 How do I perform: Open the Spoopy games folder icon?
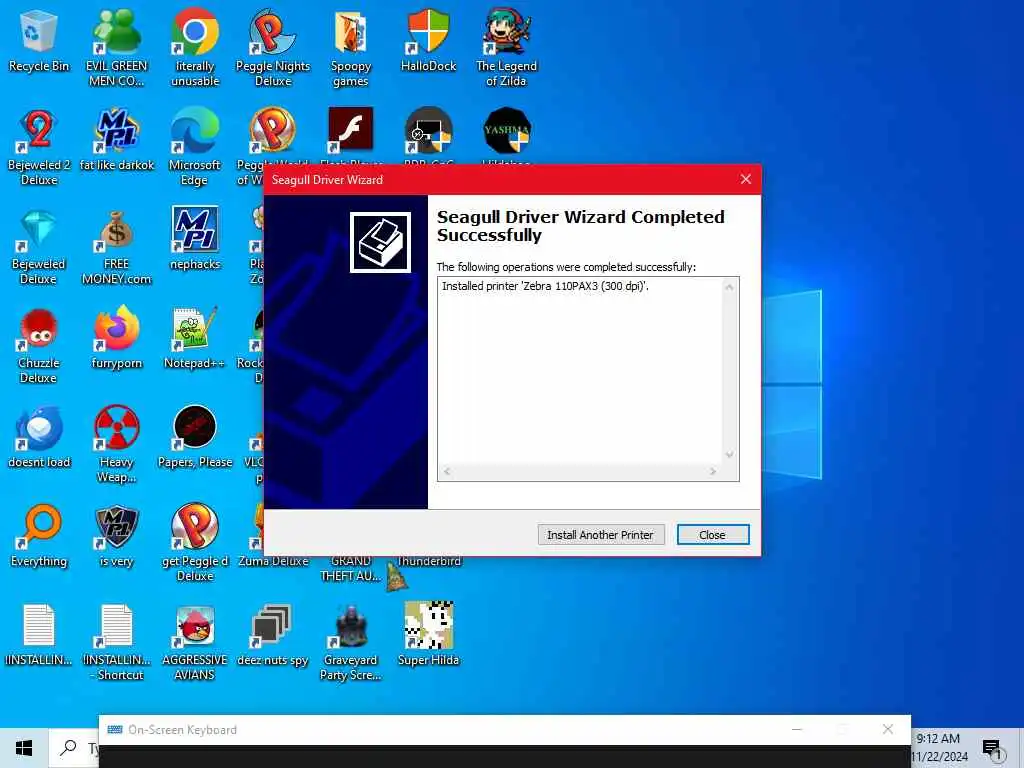(351, 47)
